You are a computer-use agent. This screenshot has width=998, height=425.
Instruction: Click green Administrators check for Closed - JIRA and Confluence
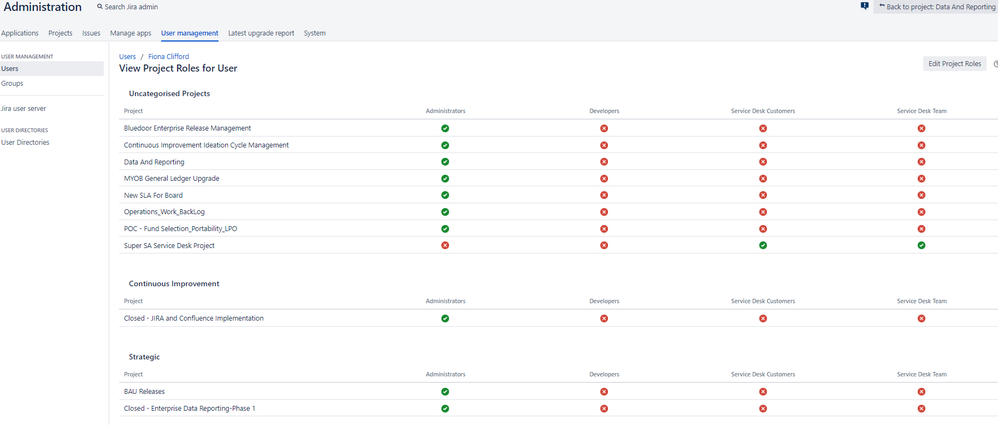pos(445,318)
